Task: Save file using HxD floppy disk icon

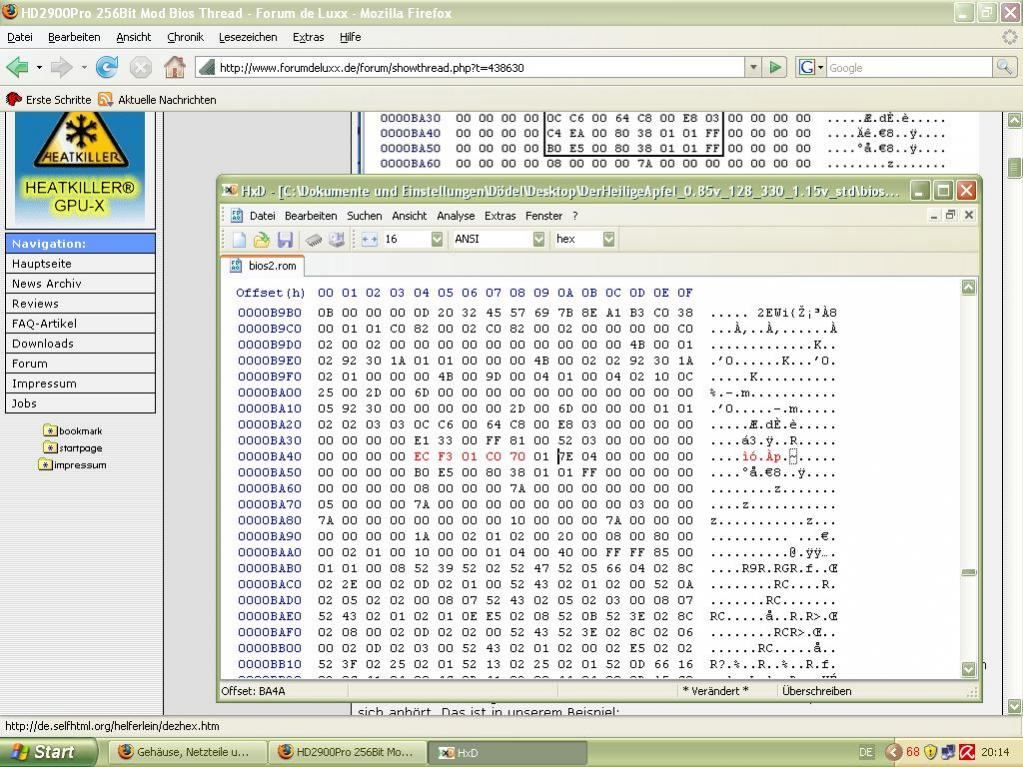Action: pyautogui.click(x=284, y=240)
